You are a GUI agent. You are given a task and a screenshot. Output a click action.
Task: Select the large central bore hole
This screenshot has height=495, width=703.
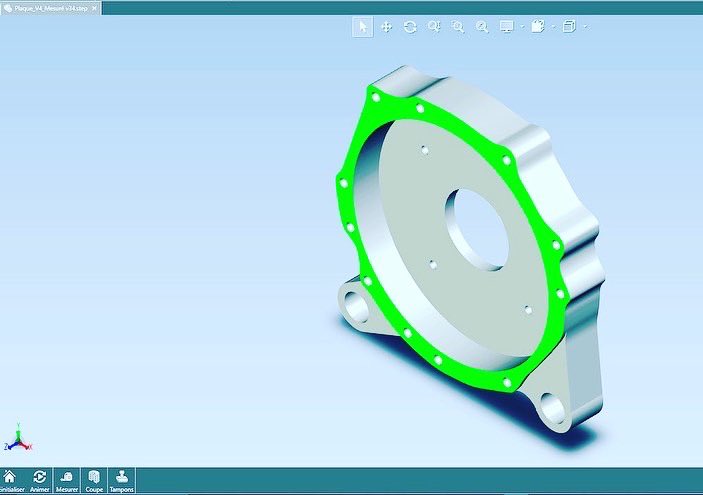click(x=477, y=230)
